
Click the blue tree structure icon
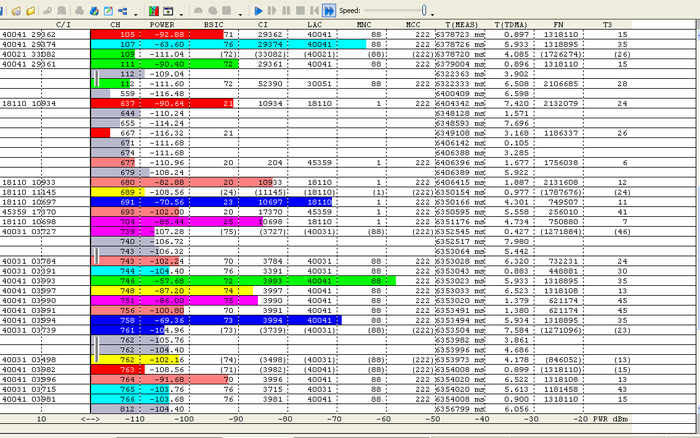(122, 11)
